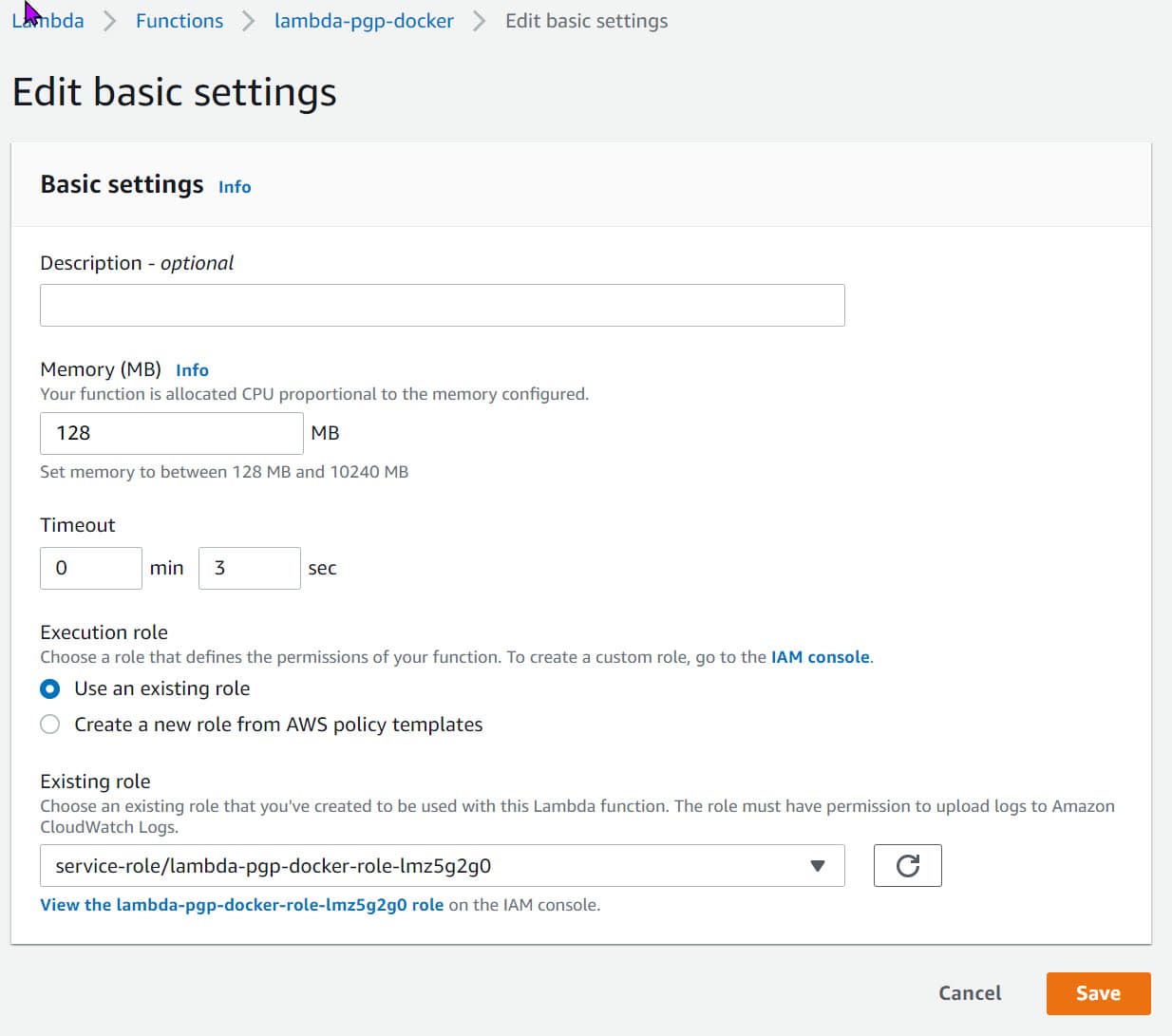
Task: View the lambda-pgp-docker-role-lmz5g2g0 role link
Action: pos(241,905)
